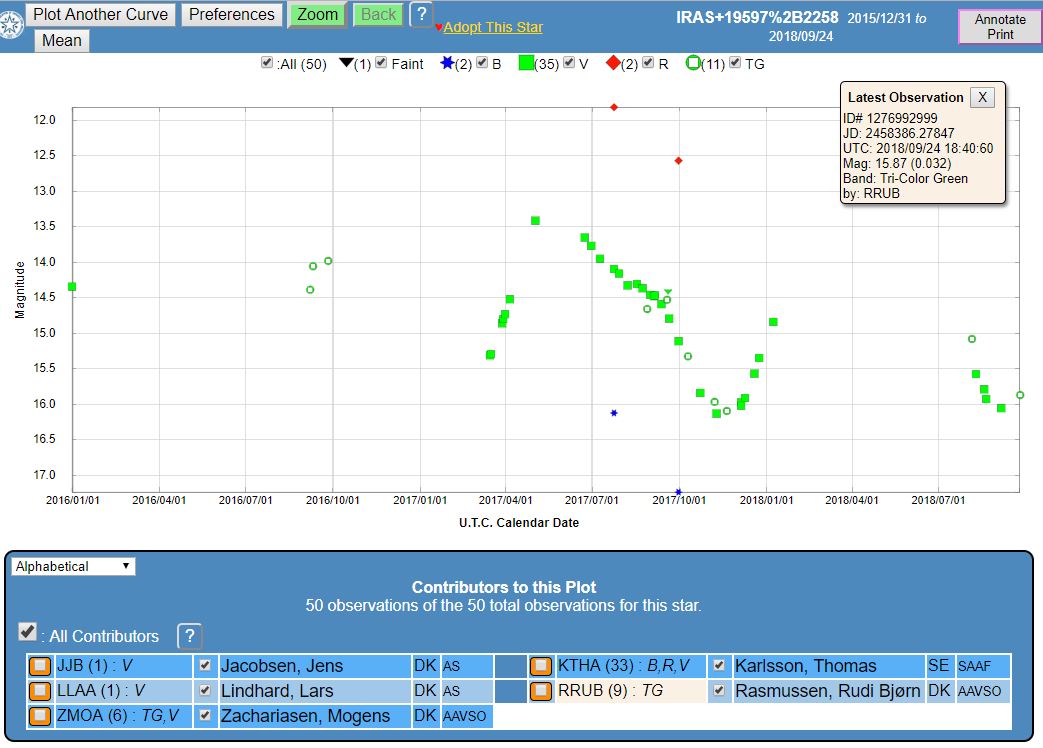Viewport: 1043px width, 748px height.
Task: Click the orange icon next to ZMOA
Action: point(39,716)
